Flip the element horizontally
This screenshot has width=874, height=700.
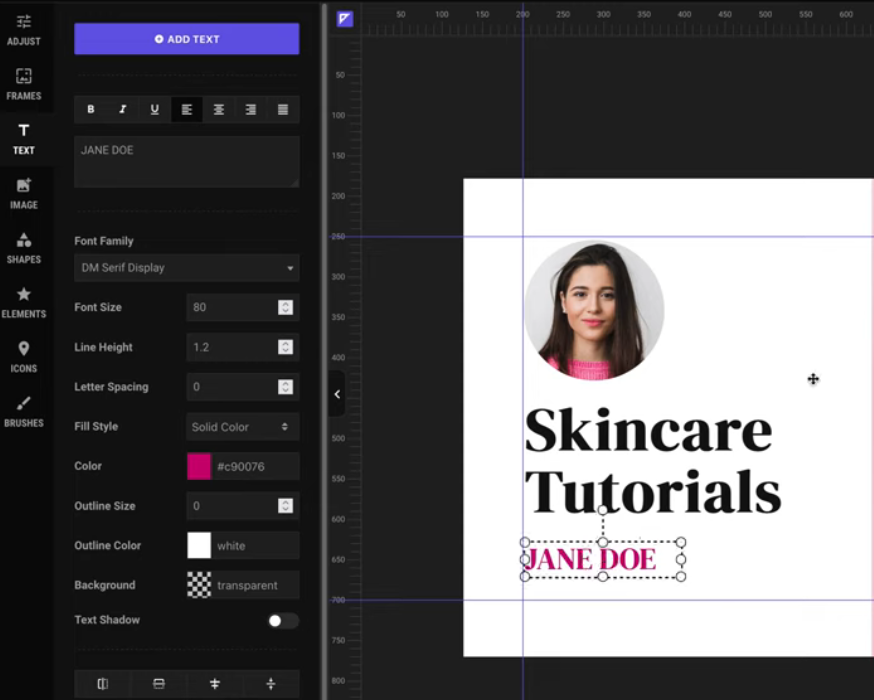point(102,684)
